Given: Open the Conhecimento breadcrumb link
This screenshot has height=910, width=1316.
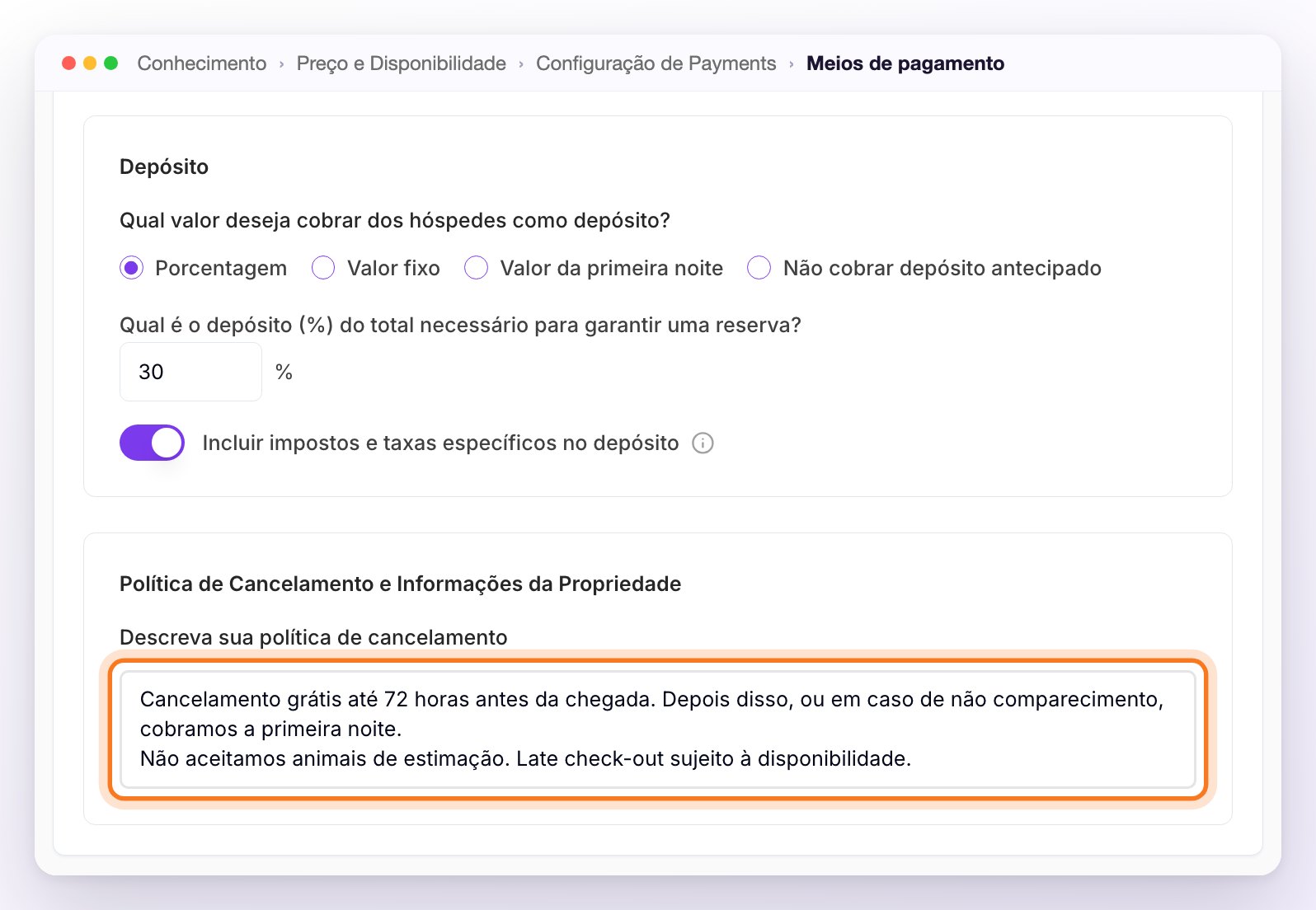Looking at the screenshot, I should coord(202,63).
